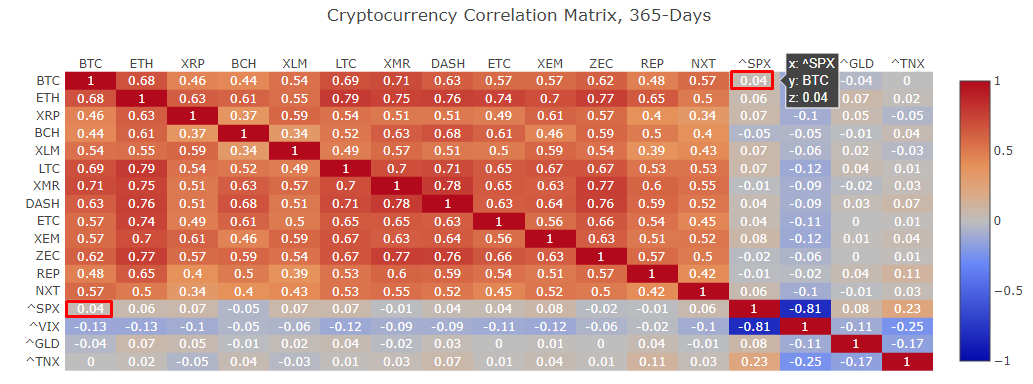Click the ^GLD column header label
1033x384 pixels.
click(856, 64)
